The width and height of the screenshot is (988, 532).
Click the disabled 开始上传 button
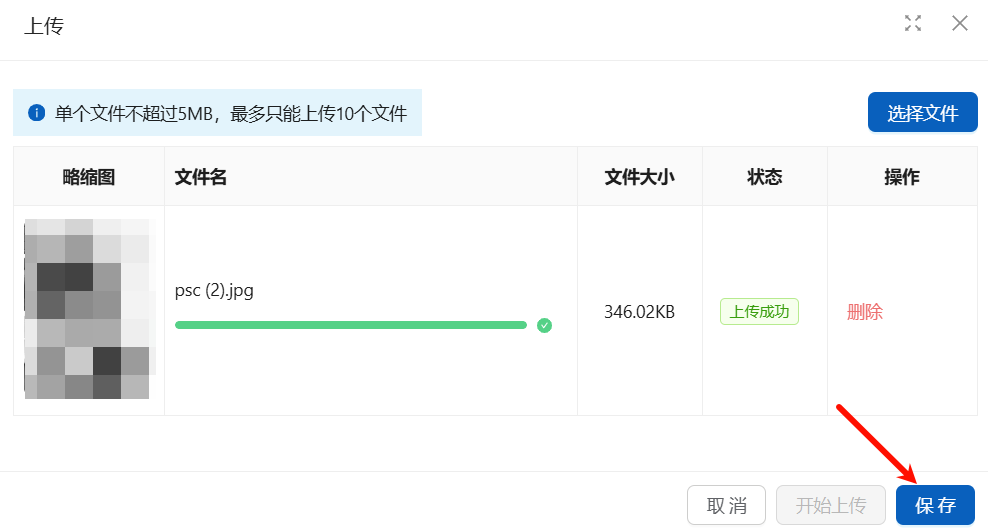[x=830, y=505]
